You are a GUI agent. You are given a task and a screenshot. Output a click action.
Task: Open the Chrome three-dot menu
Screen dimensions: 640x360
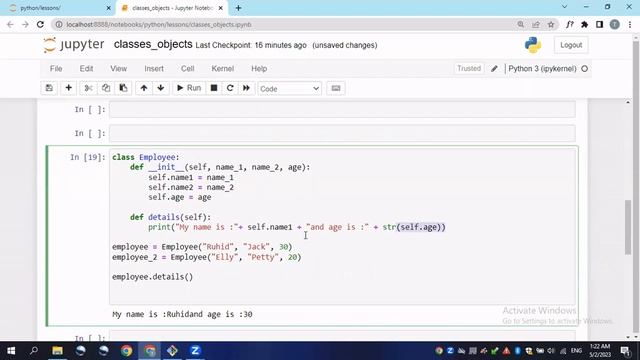(630, 24)
